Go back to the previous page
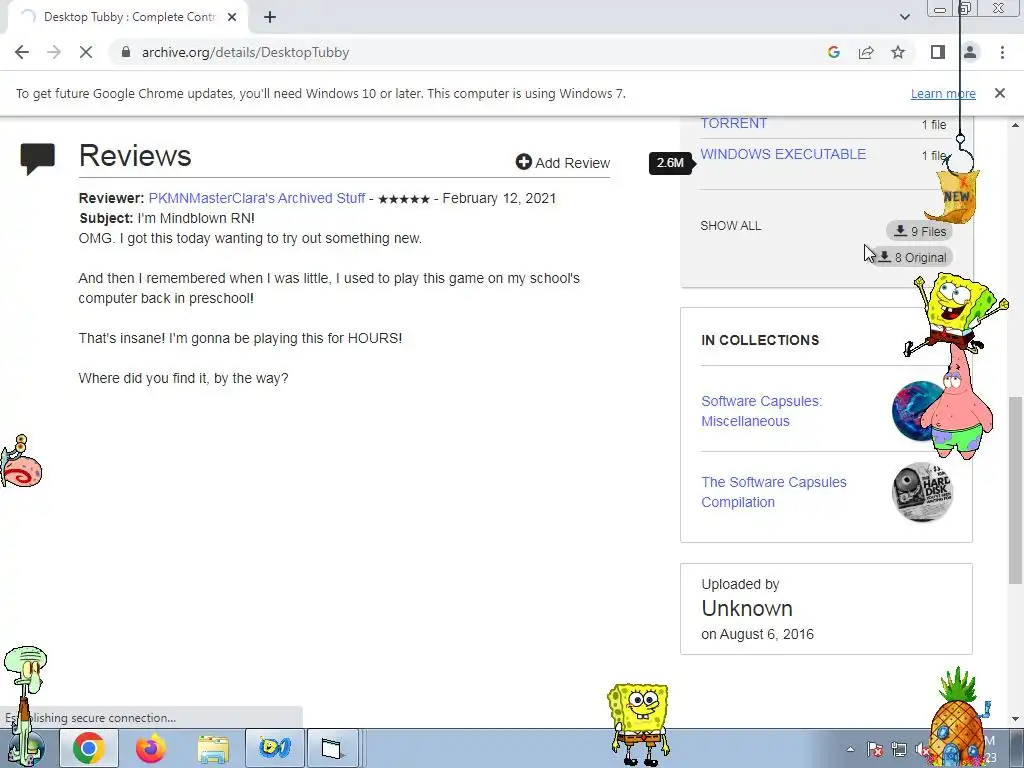Image resolution: width=1024 pixels, height=768 pixels. 22,52
